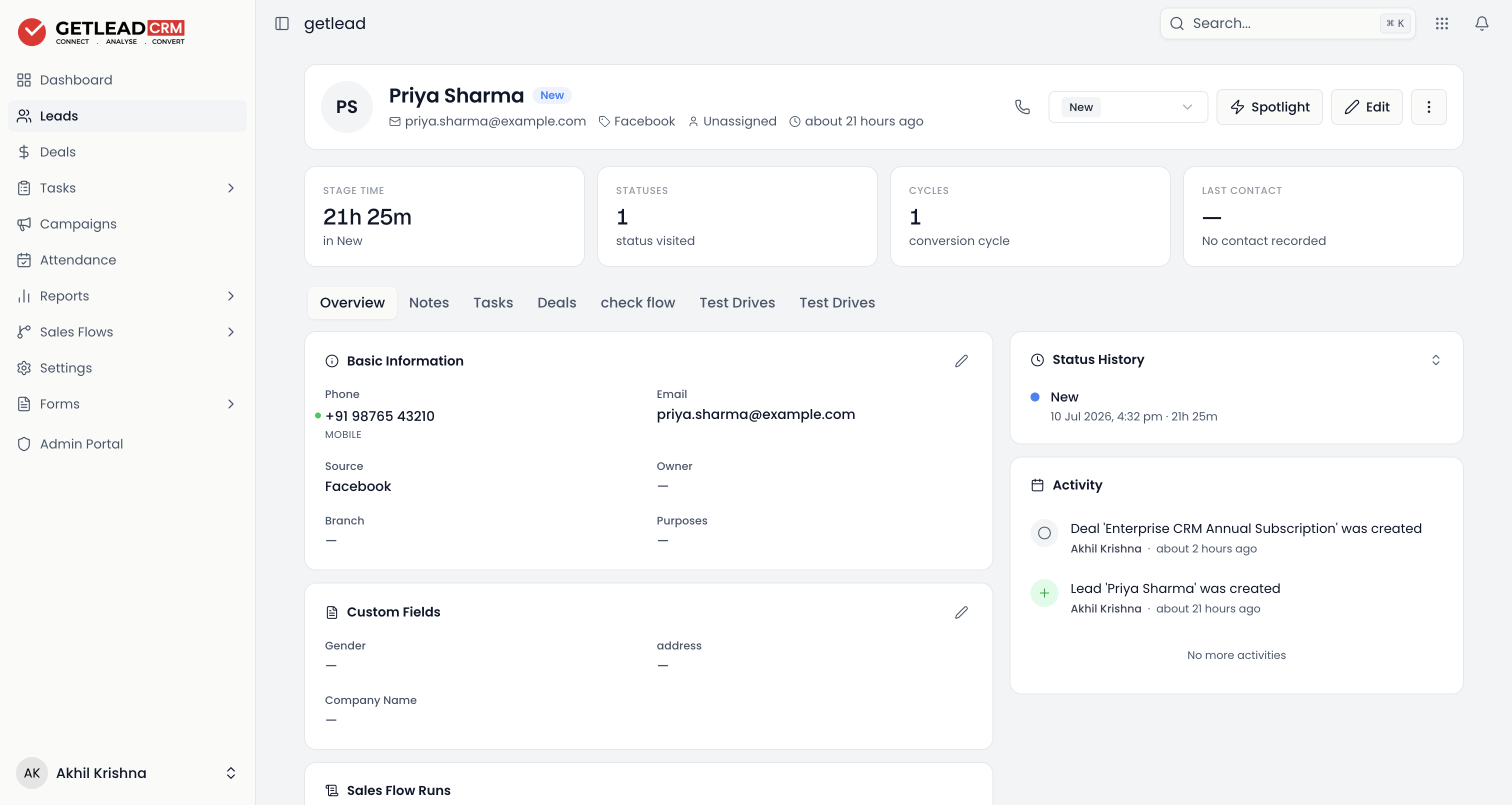The image size is (1512, 805).
Task: Click the Activity calendar icon
Action: [1037, 485]
